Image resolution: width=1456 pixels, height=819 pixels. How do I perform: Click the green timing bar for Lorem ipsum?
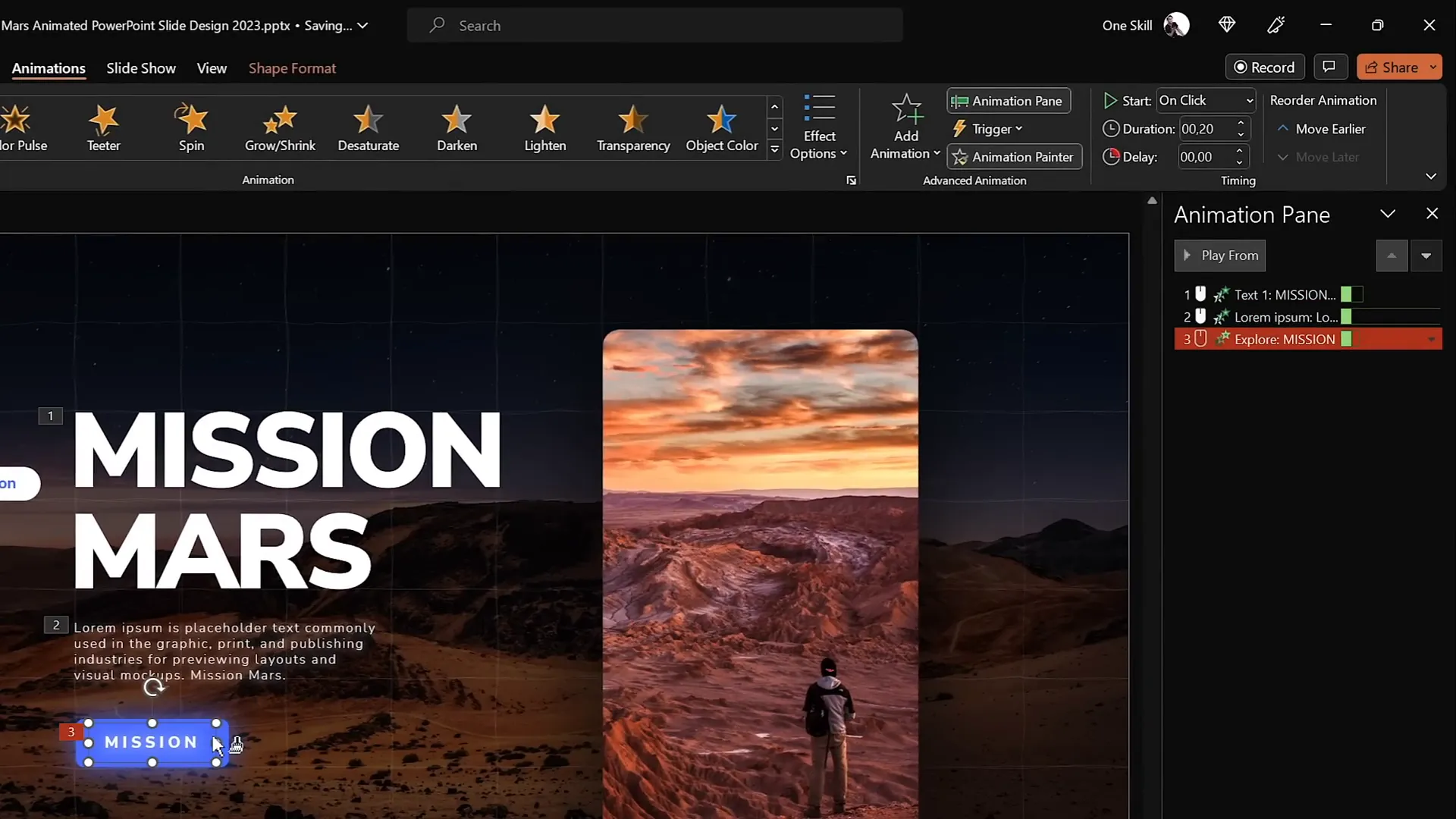click(1346, 317)
